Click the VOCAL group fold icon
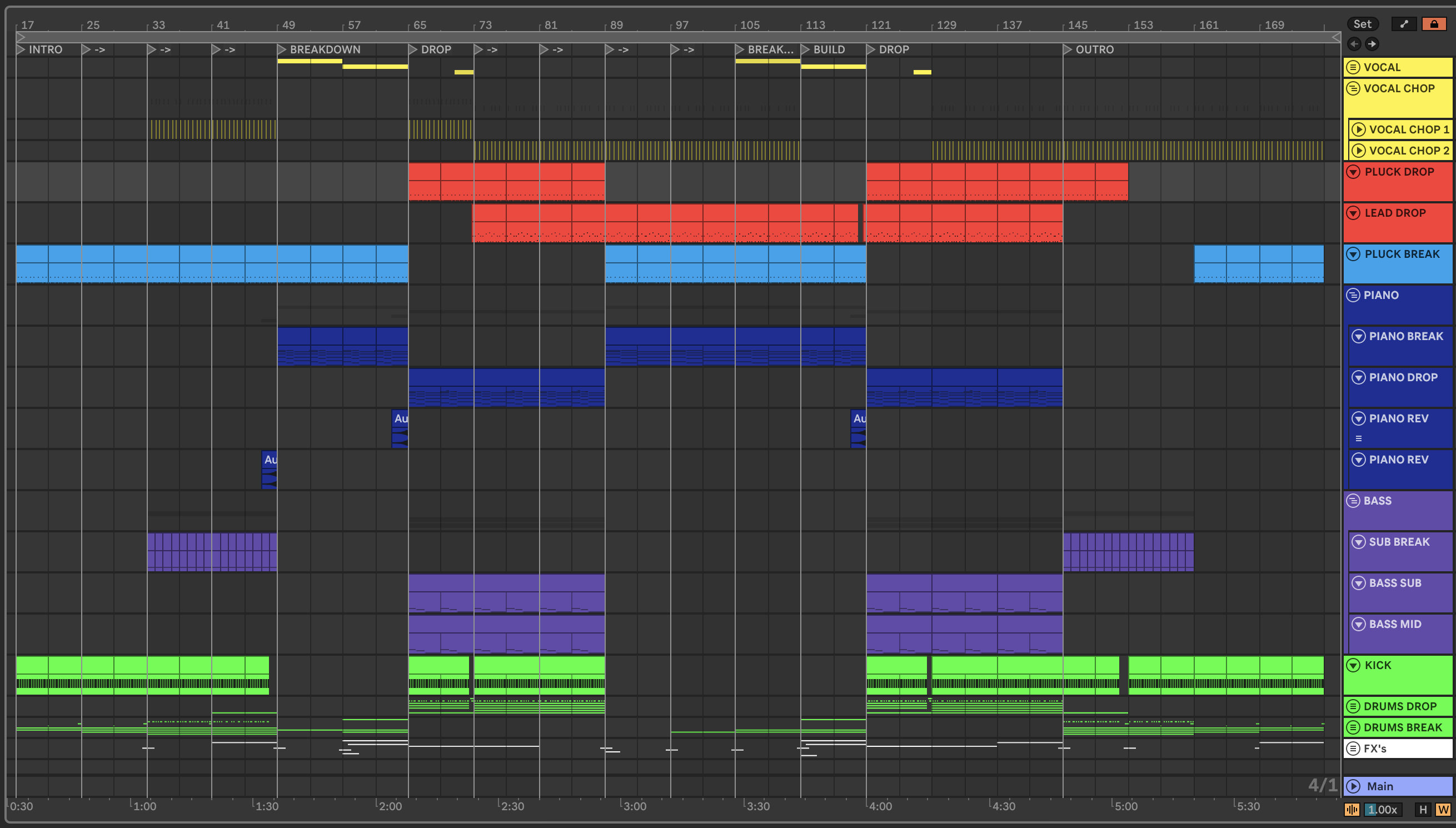 click(x=1353, y=67)
